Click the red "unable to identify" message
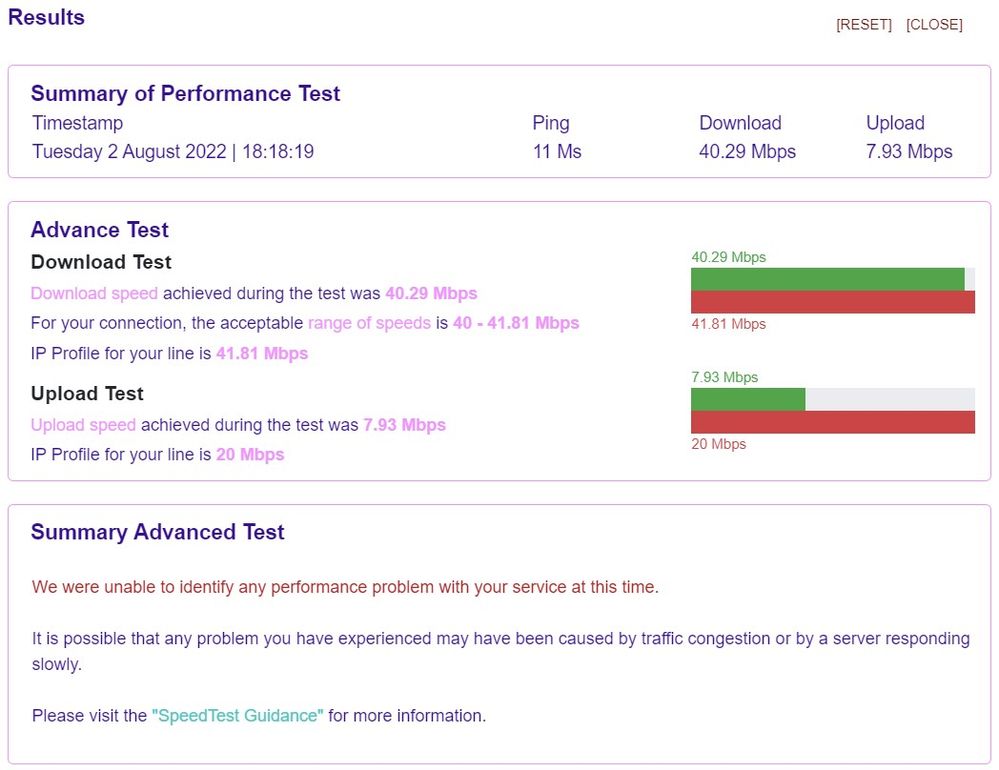999x770 pixels. 345,587
